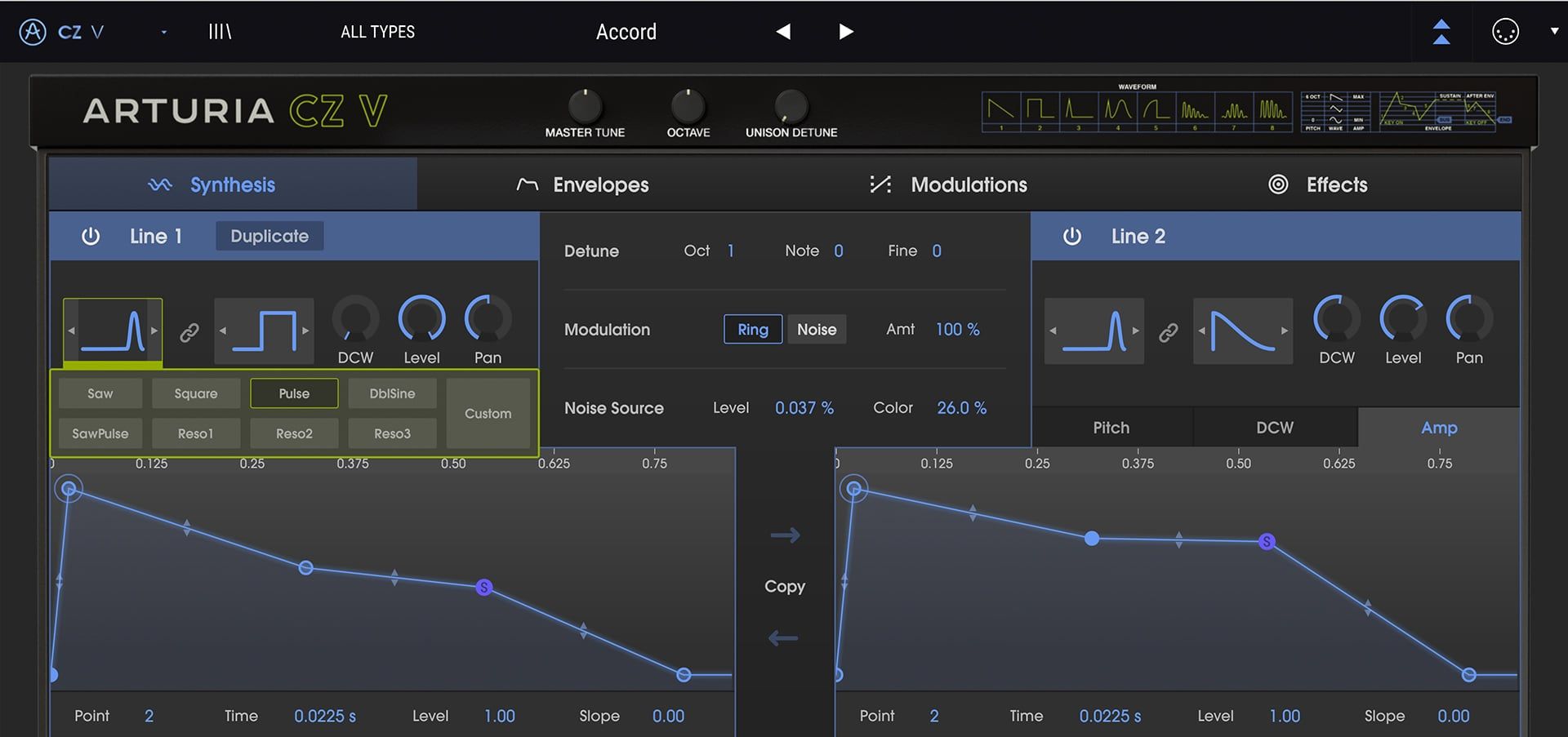The height and width of the screenshot is (737, 1568).
Task: Open Line 2 first waveform selector
Action: click(x=1094, y=331)
